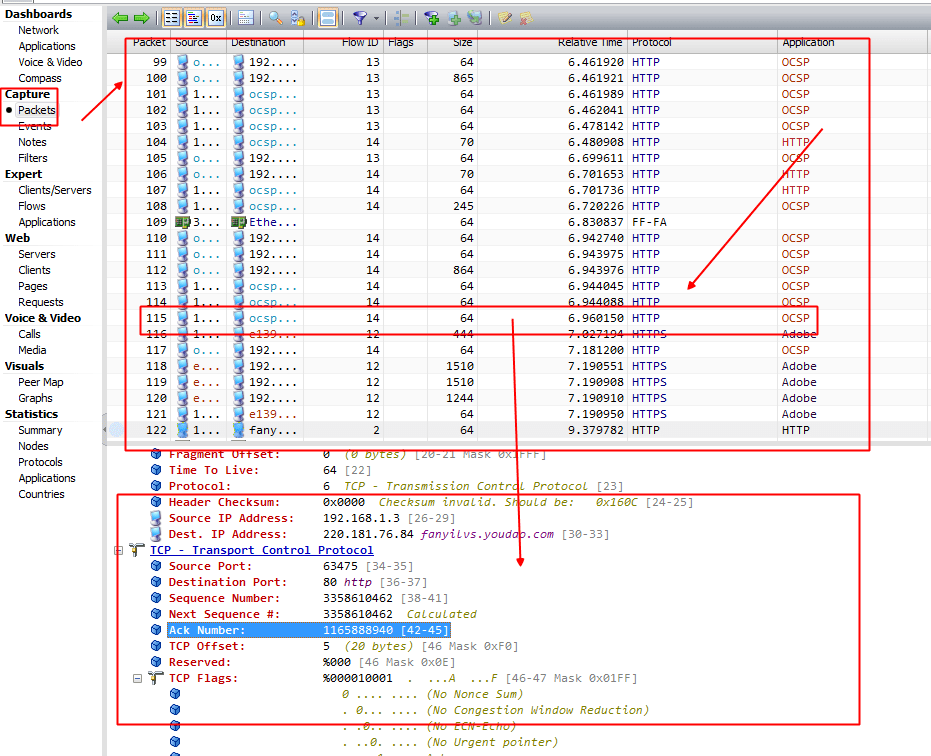Open the Statistics Summary view
931x756 pixels.
(40, 431)
